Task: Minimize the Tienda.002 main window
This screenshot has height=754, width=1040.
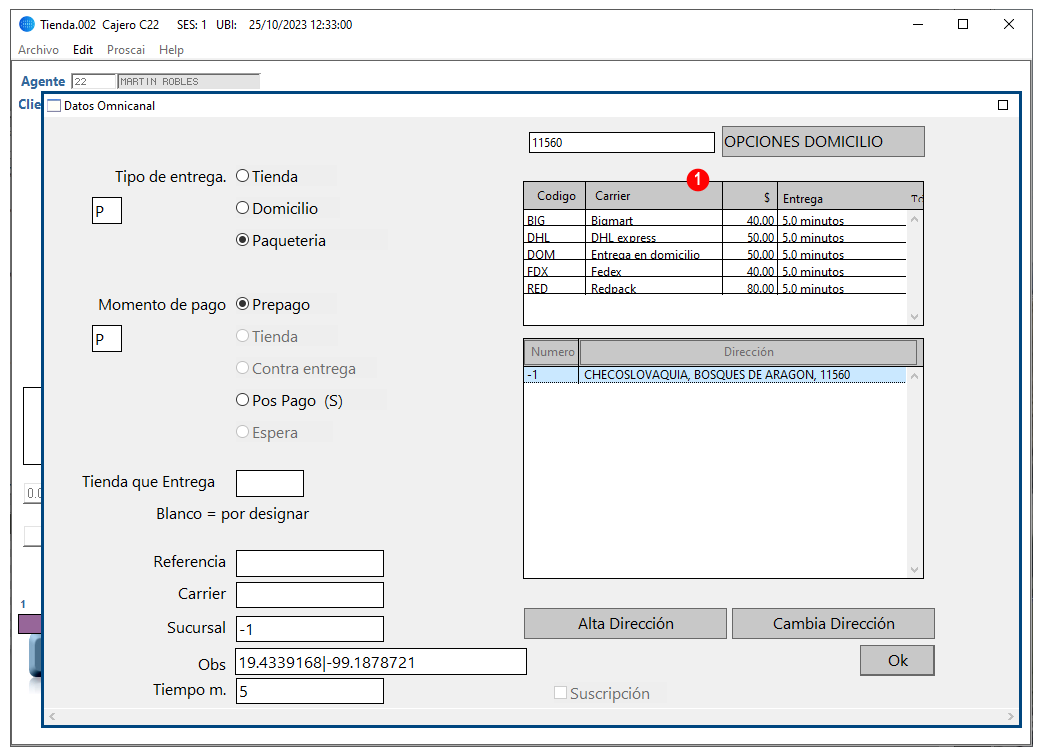Action: tap(918, 25)
